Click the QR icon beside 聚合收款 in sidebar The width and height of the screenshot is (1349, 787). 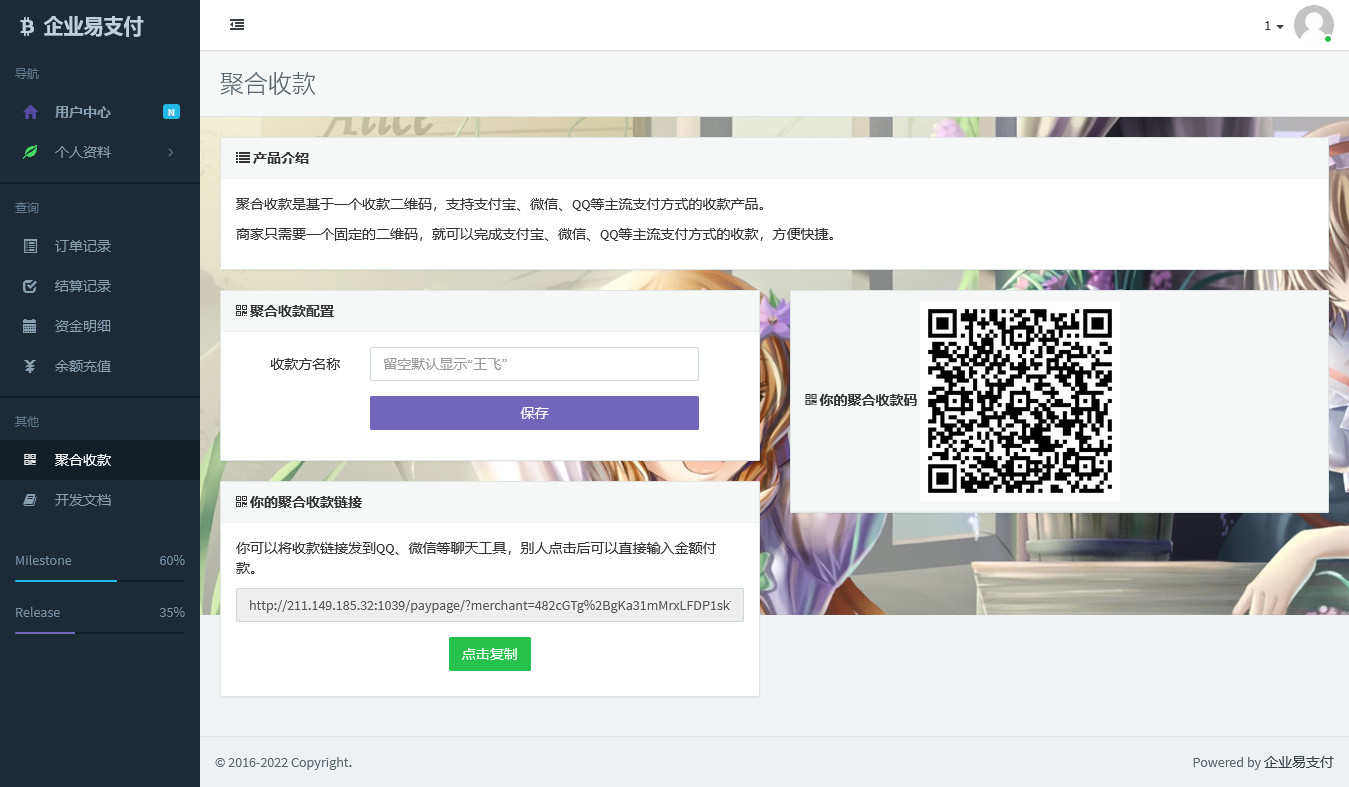pos(30,460)
